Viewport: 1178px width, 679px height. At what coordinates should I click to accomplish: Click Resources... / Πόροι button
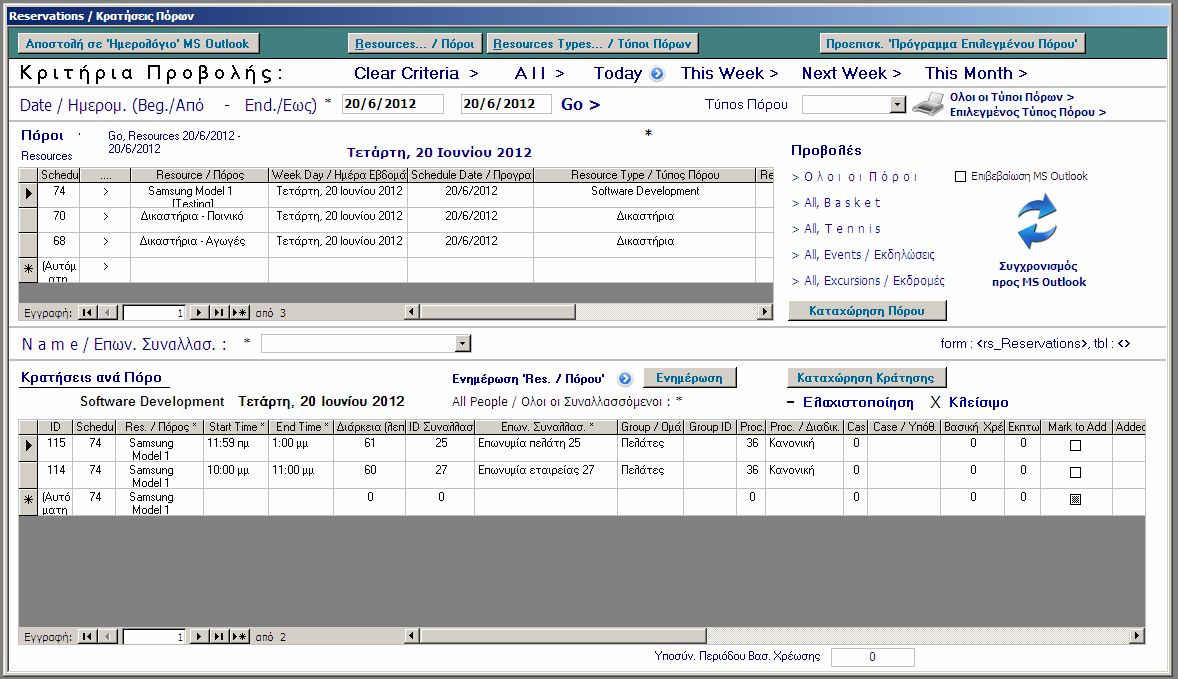point(415,44)
